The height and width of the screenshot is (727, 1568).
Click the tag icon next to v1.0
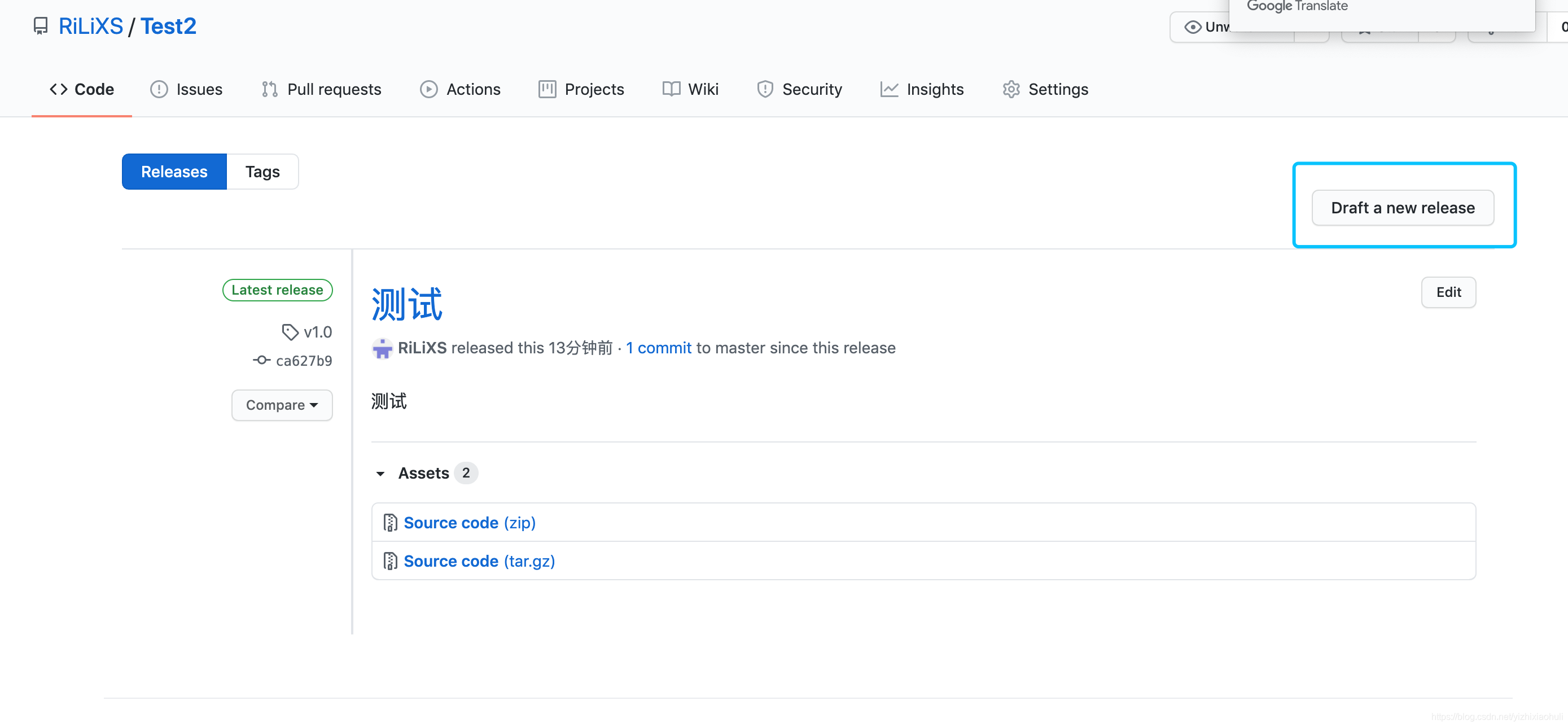[290, 332]
